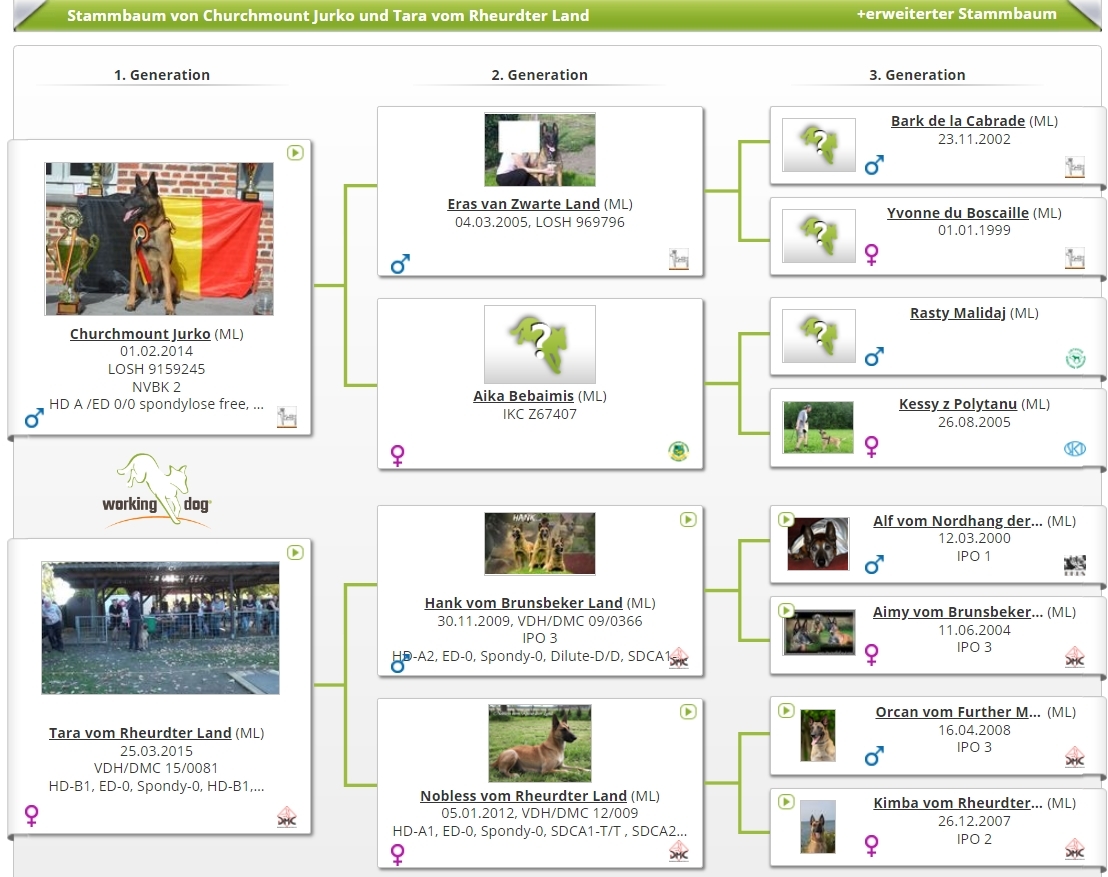This screenshot has height=877, width=1108.
Task: Open Nobless vom Rheurdter Land's photo thumbnail
Action: pos(540,743)
